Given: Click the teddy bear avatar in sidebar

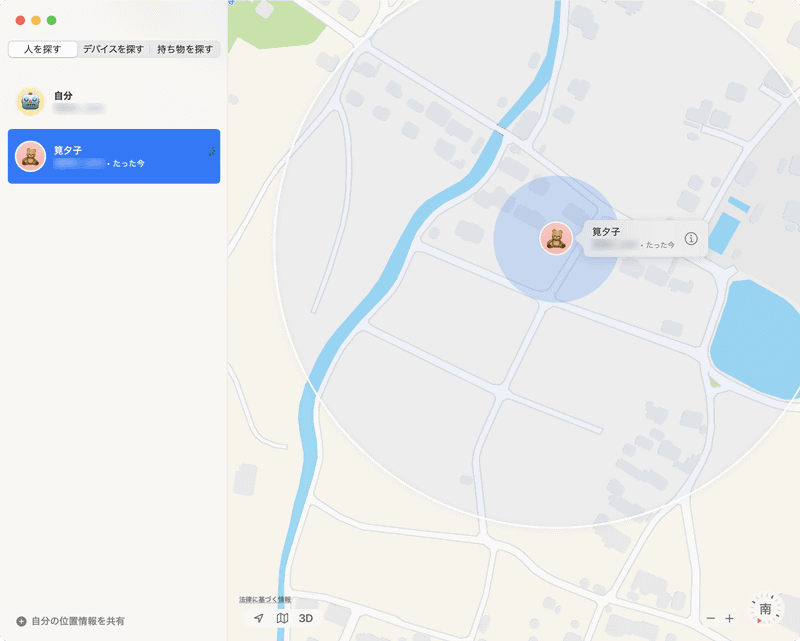Looking at the screenshot, I should click(30, 156).
